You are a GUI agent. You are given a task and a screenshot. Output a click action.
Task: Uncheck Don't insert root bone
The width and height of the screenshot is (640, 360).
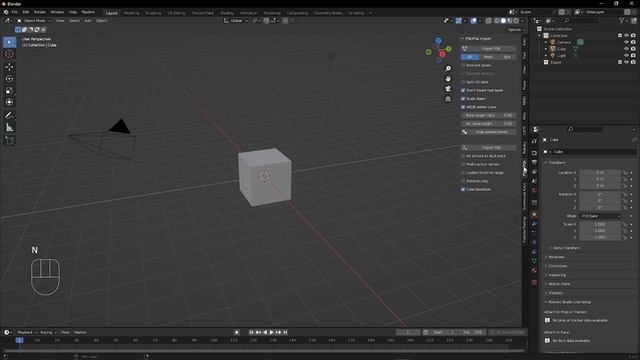463,90
